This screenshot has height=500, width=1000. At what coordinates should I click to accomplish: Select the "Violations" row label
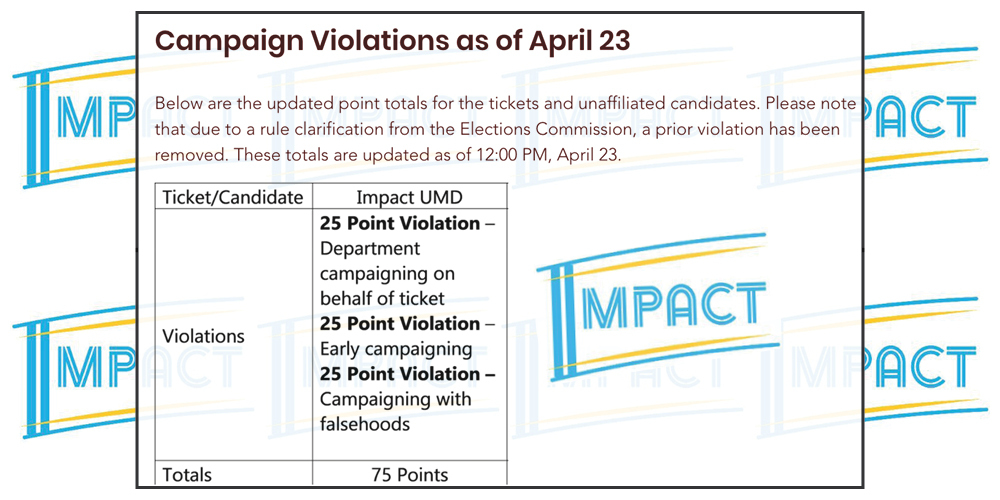tap(203, 336)
